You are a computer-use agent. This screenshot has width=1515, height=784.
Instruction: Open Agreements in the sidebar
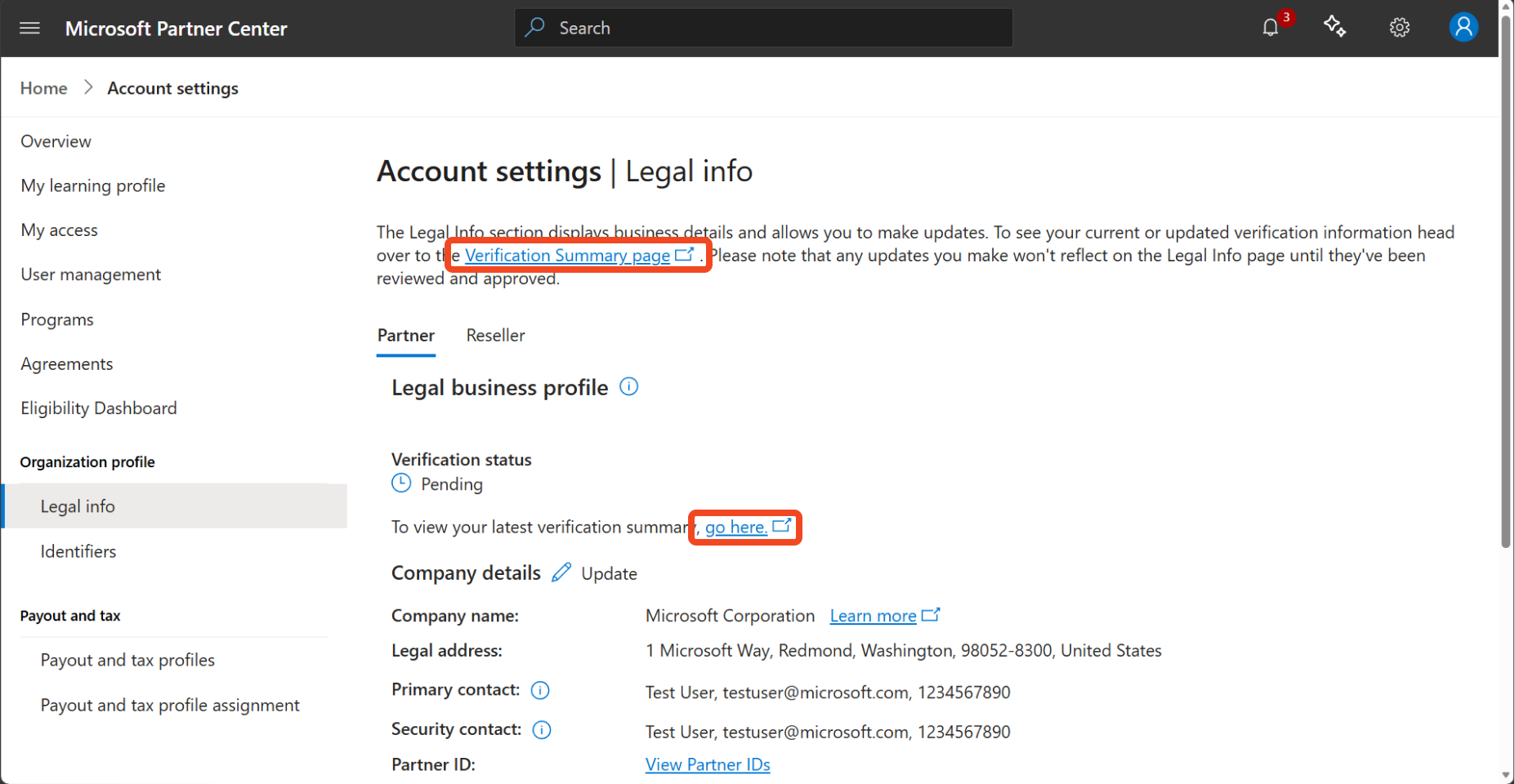tap(67, 364)
